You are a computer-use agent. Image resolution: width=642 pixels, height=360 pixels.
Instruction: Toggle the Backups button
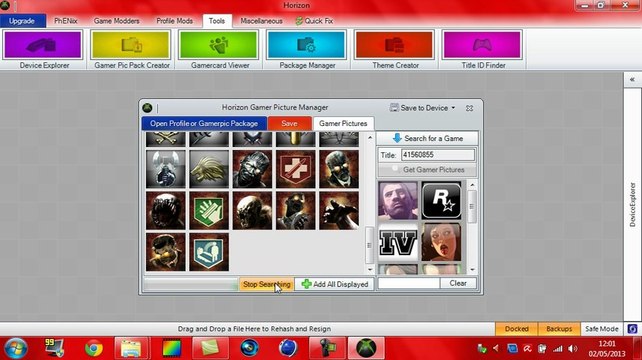(559, 329)
